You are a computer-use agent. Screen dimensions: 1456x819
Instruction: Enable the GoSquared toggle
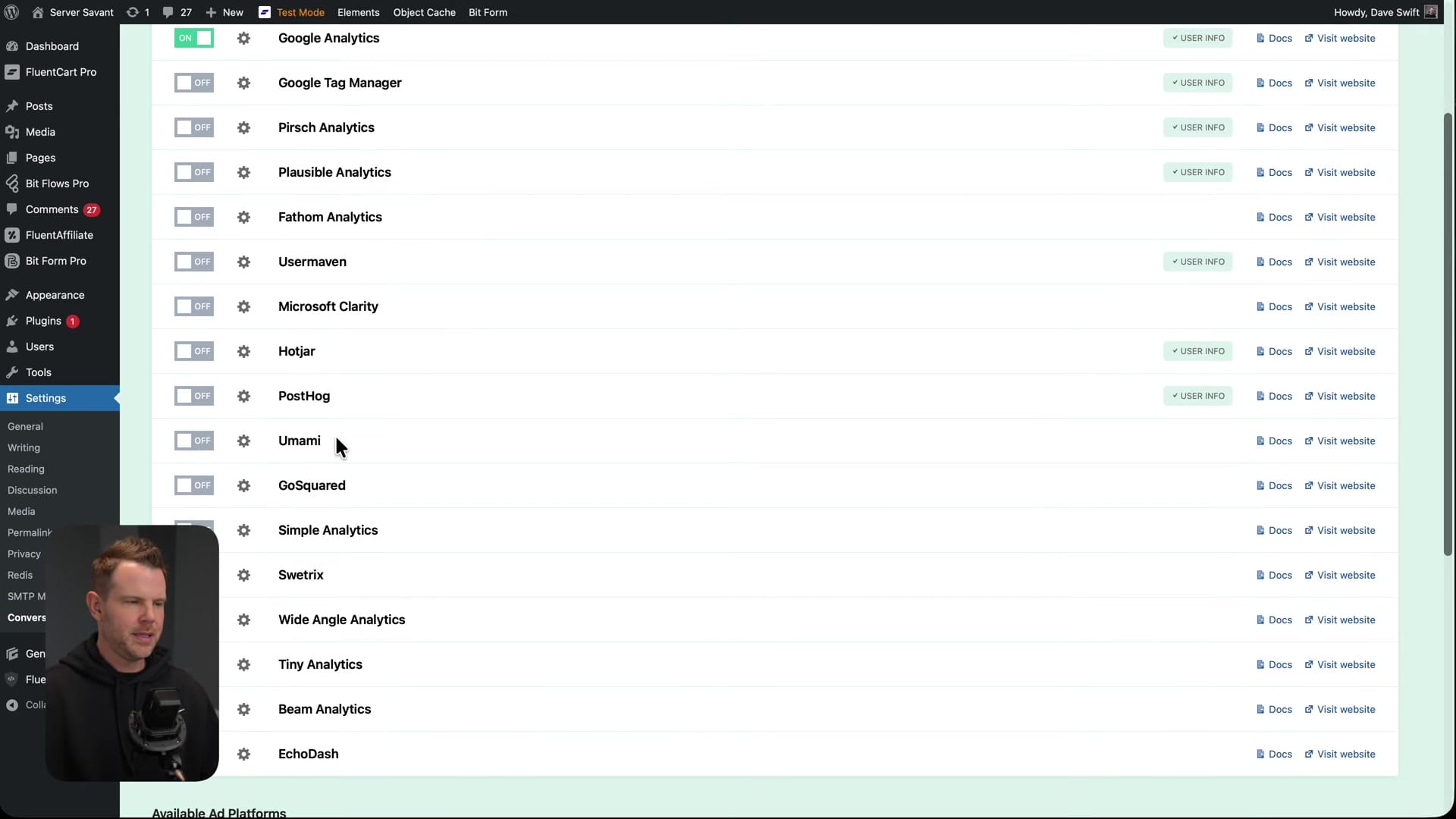click(194, 485)
